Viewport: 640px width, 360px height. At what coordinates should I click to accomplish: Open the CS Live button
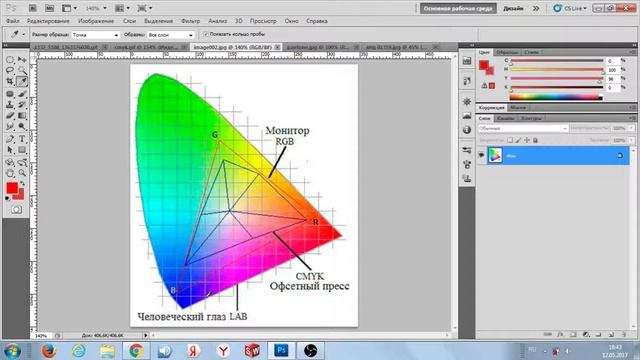[570, 8]
